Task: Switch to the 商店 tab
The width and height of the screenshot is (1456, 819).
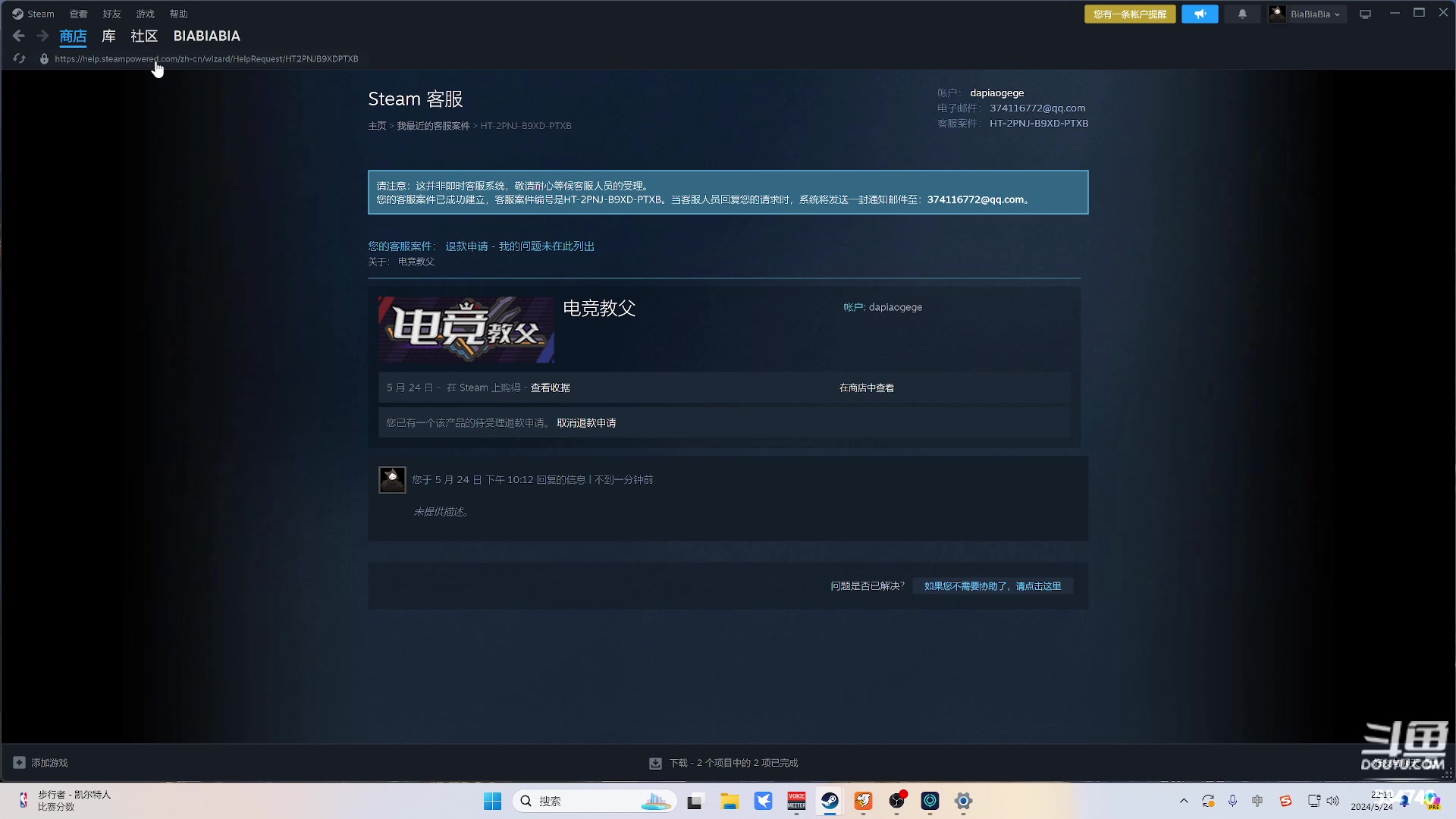Action: point(73,36)
